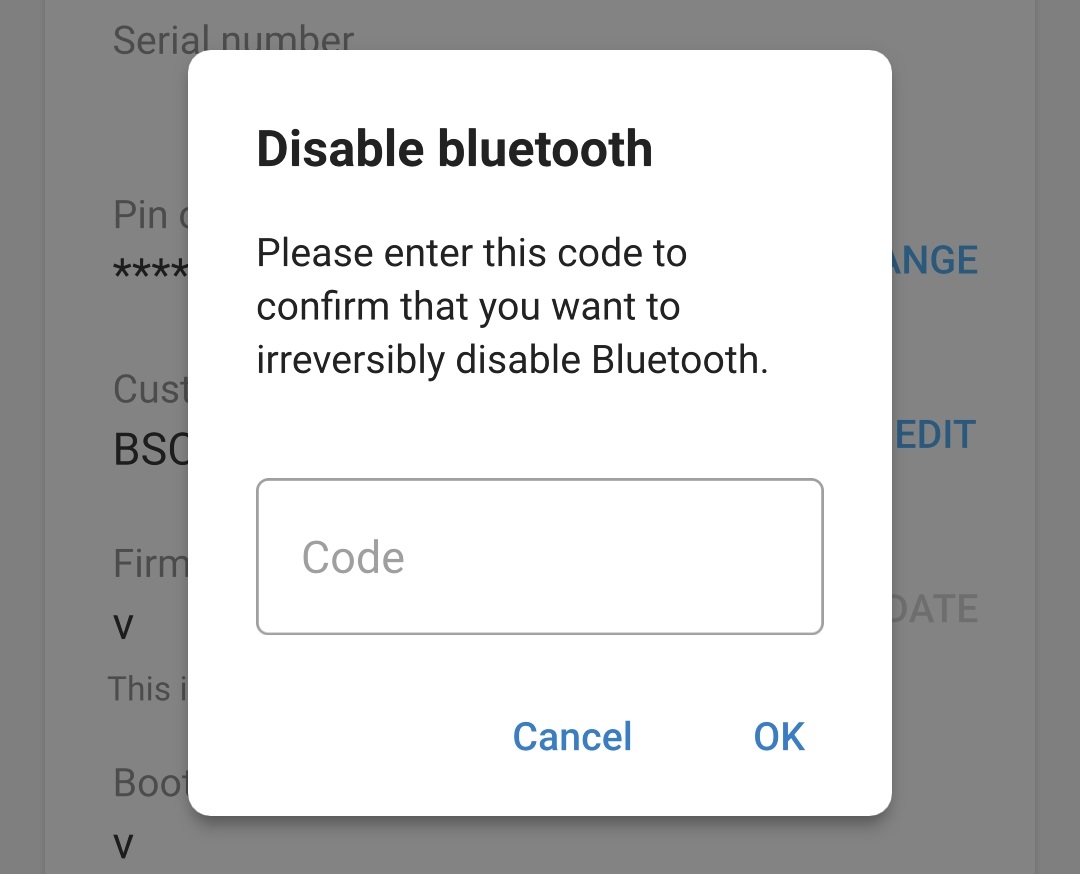Click EDIT next to the custom name
1080x874 pixels.
pyautogui.click(x=935, y=433)
